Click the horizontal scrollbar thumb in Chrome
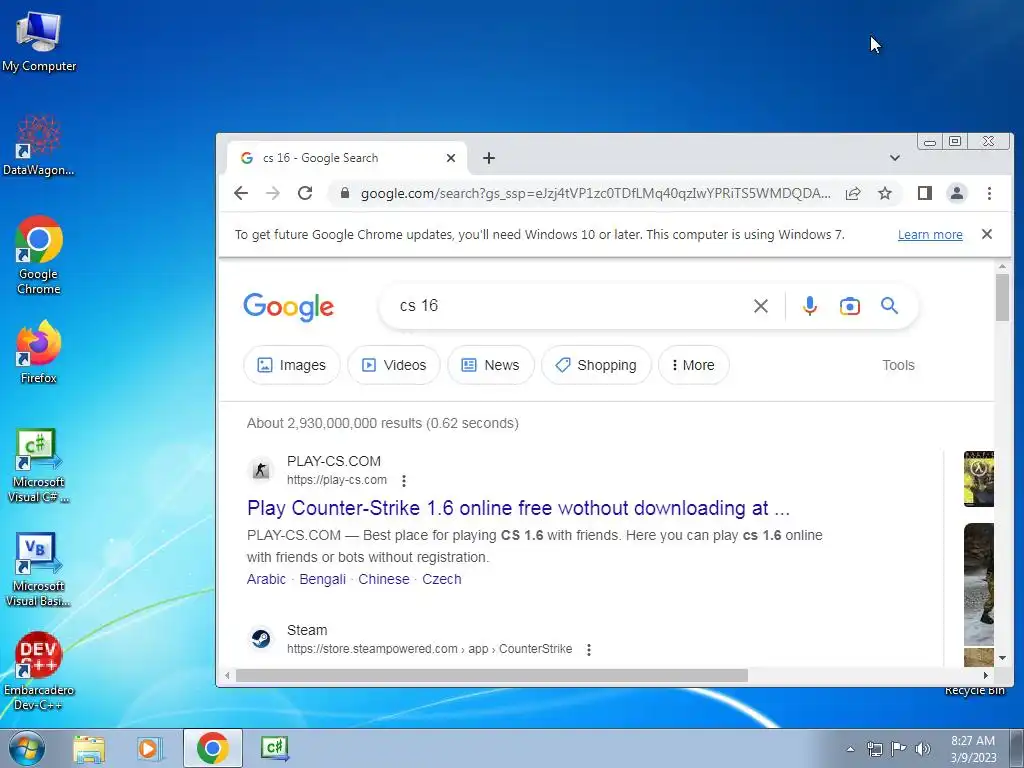 492,675
